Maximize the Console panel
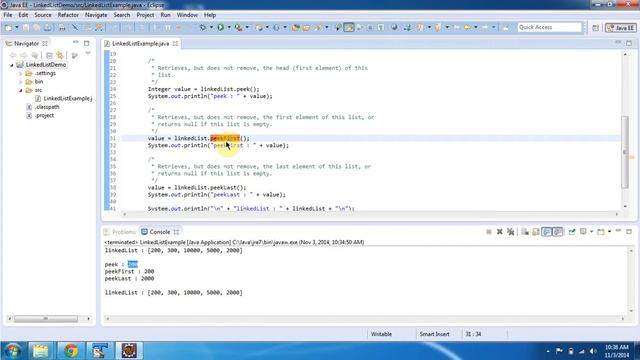The height and width of the screenshot is (360, 640). point(629,231)
